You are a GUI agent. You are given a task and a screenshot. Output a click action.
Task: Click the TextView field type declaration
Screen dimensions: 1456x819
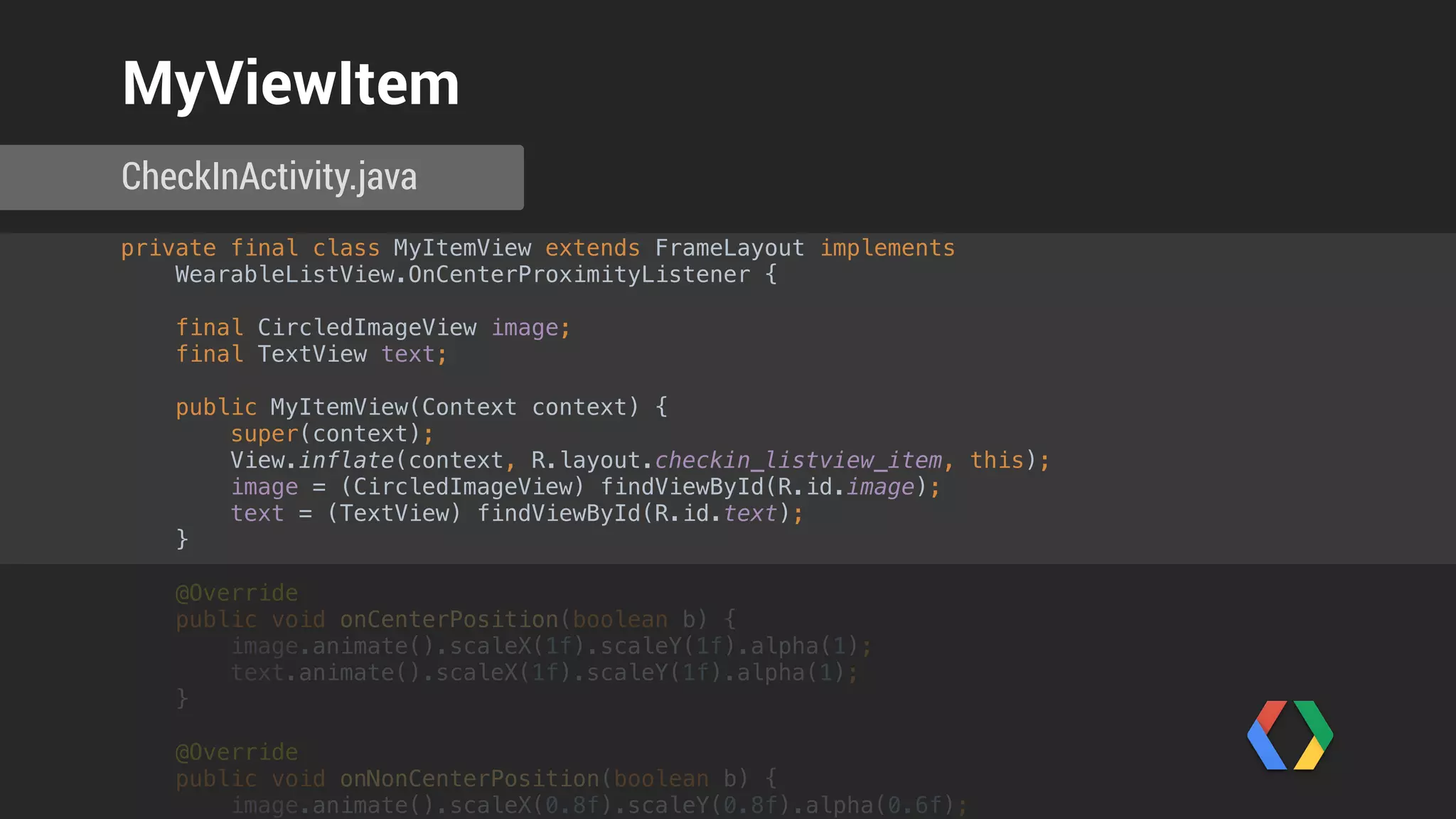pyautogui.click(x=312, y=354)
